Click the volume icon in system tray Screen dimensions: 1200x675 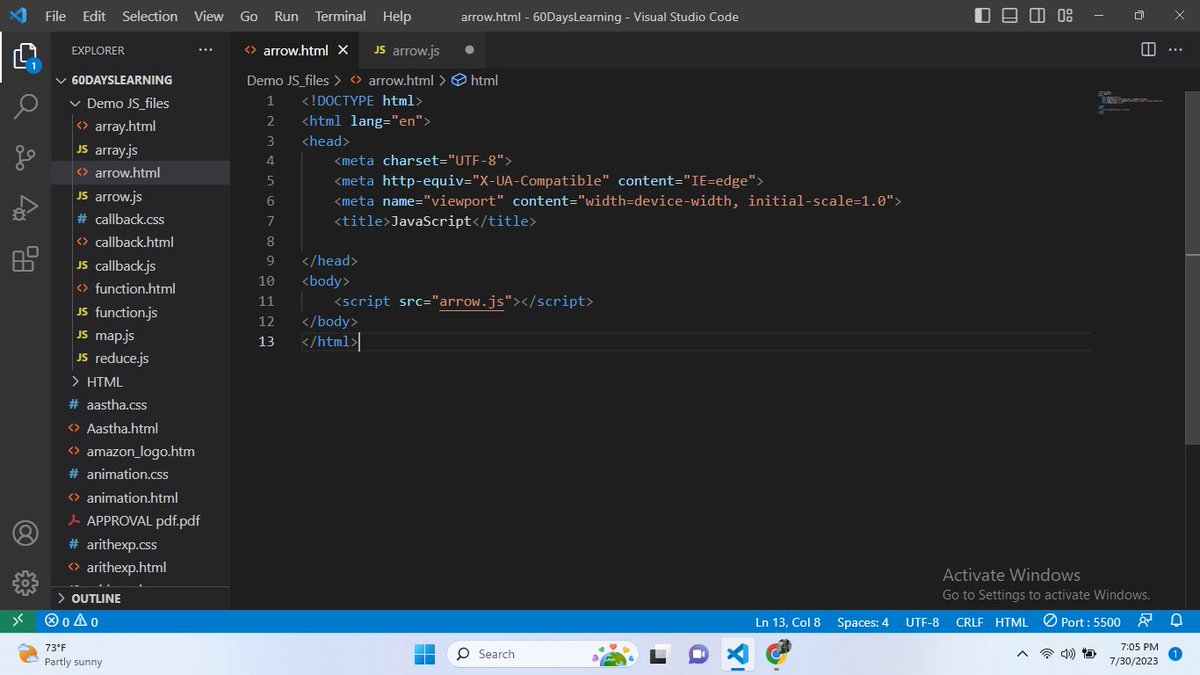tap(1067, 654)
